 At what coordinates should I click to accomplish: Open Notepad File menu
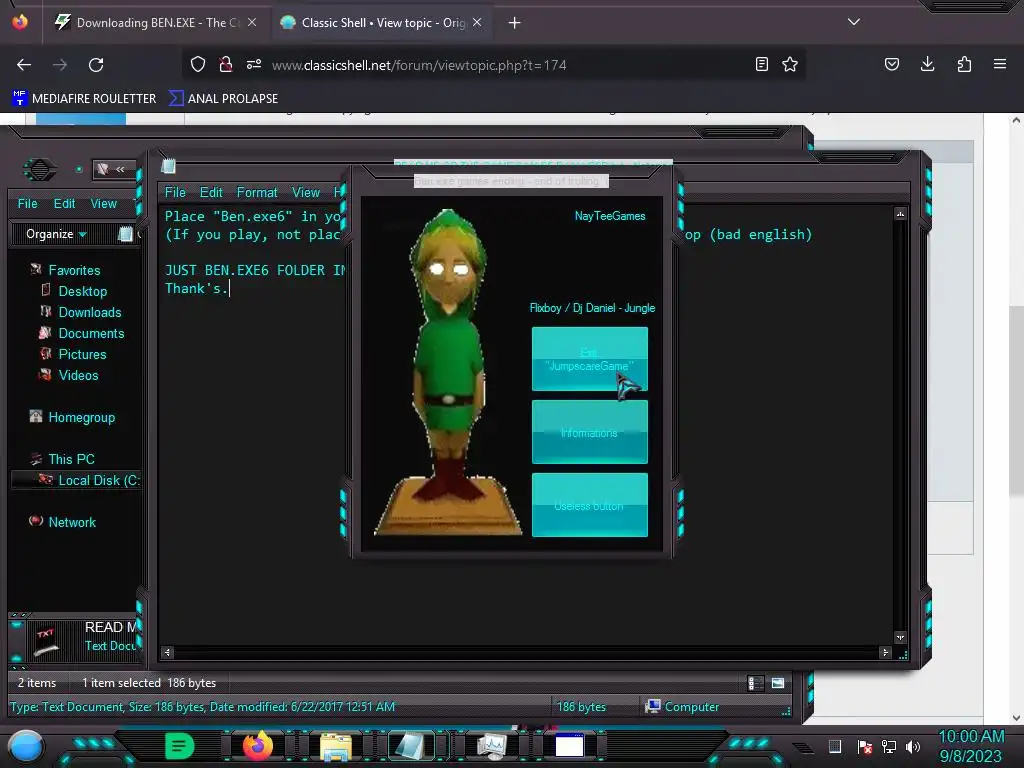(x=175, y=193)
